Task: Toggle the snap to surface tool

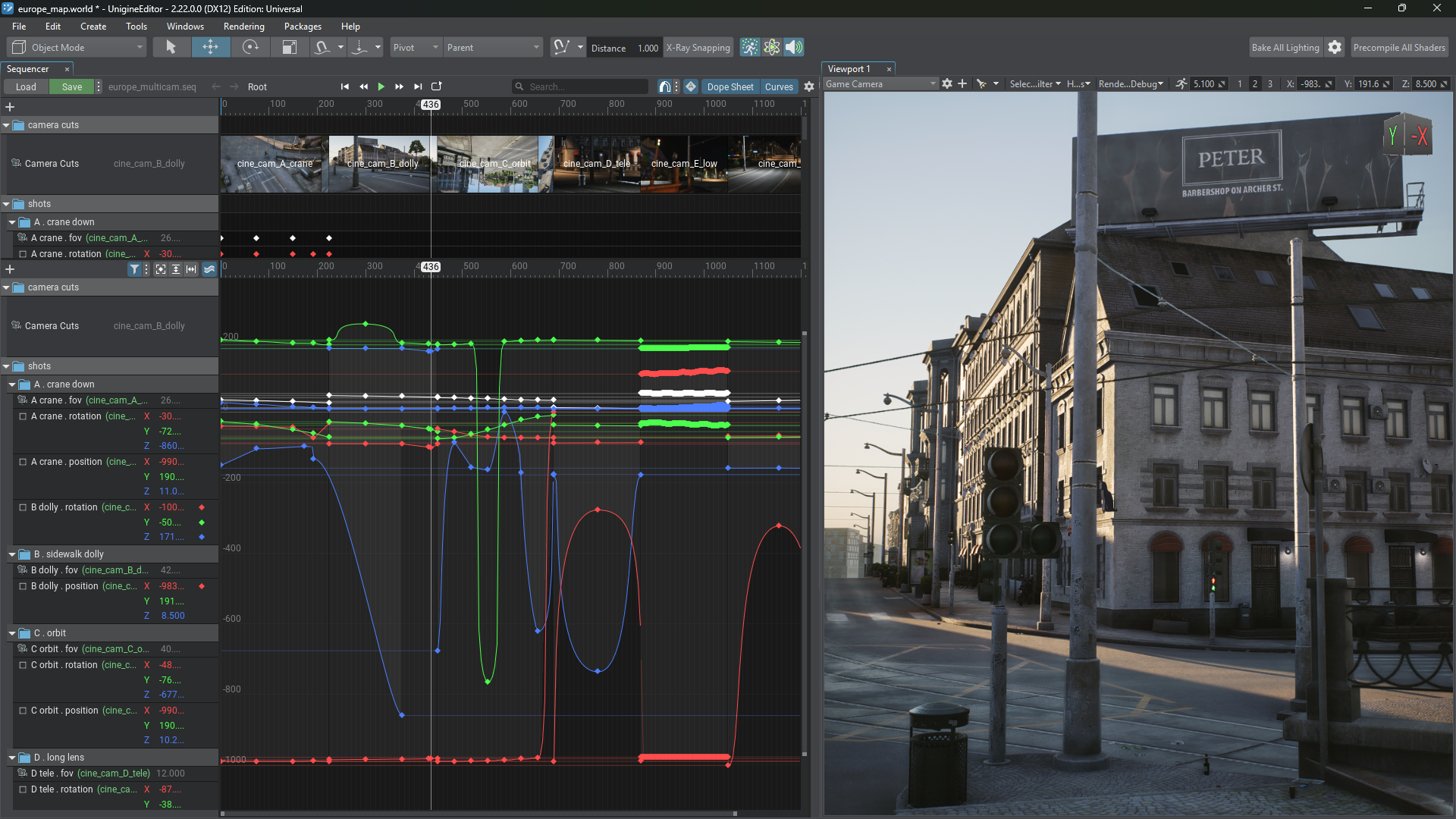Action: coord(322,47)
